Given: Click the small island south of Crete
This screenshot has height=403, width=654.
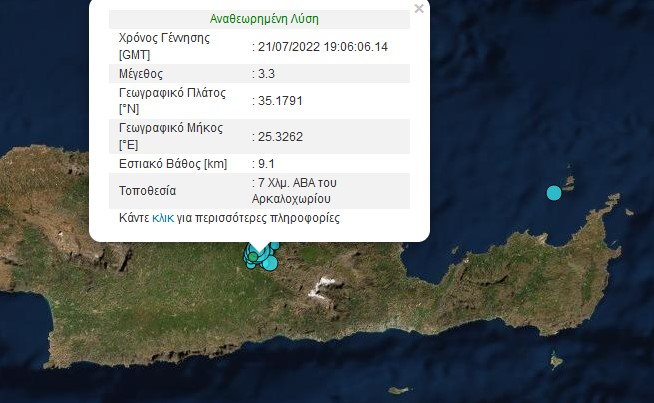Looking at the screenshot, I should [x=398, y=390].
